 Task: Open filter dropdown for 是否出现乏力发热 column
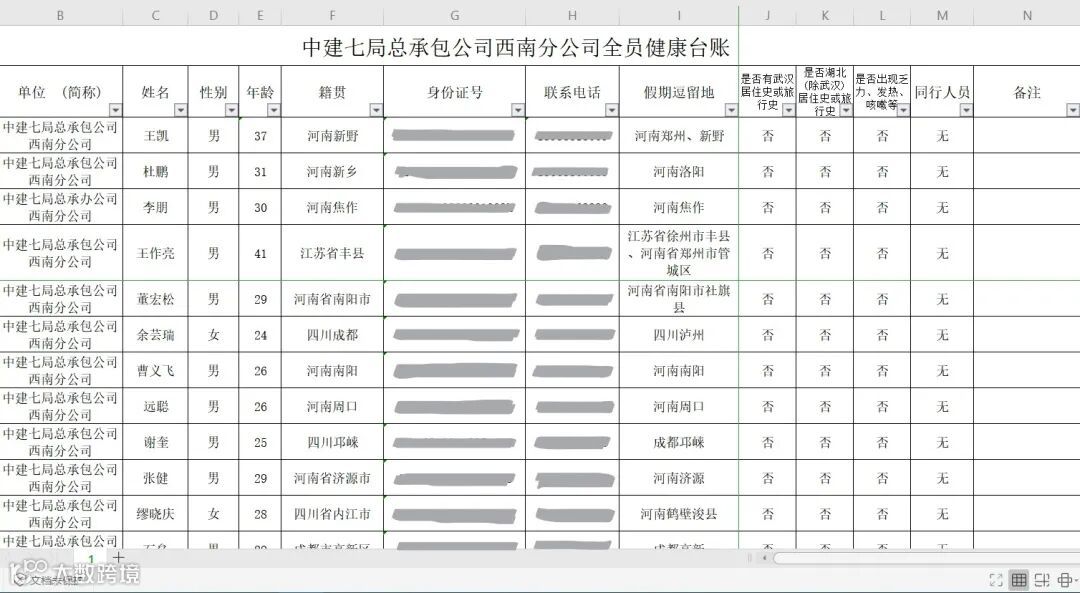(x=903, y=110)
